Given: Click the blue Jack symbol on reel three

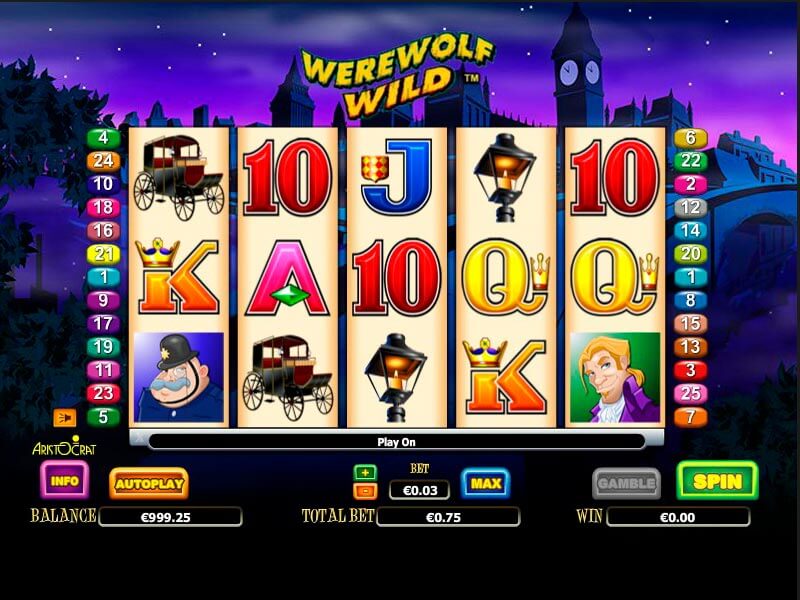Looking at the screenshot, I should click(396, 177).
